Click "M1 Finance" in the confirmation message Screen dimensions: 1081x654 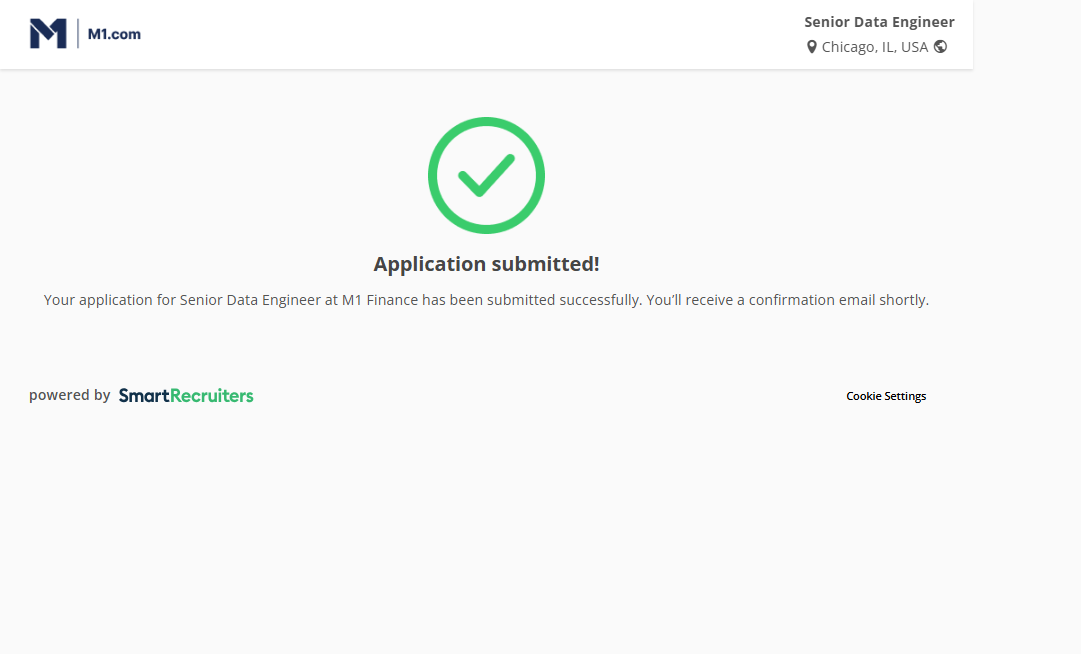pos(380,300)
